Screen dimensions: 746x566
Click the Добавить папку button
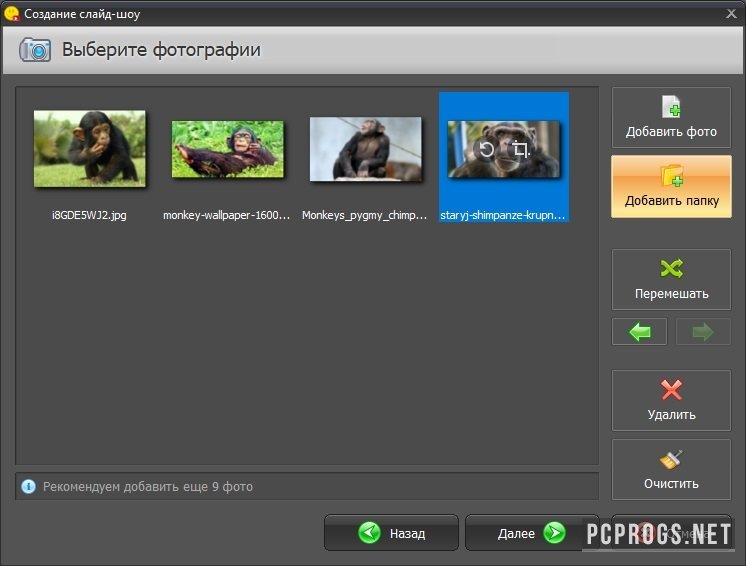[x=671, y=186]
